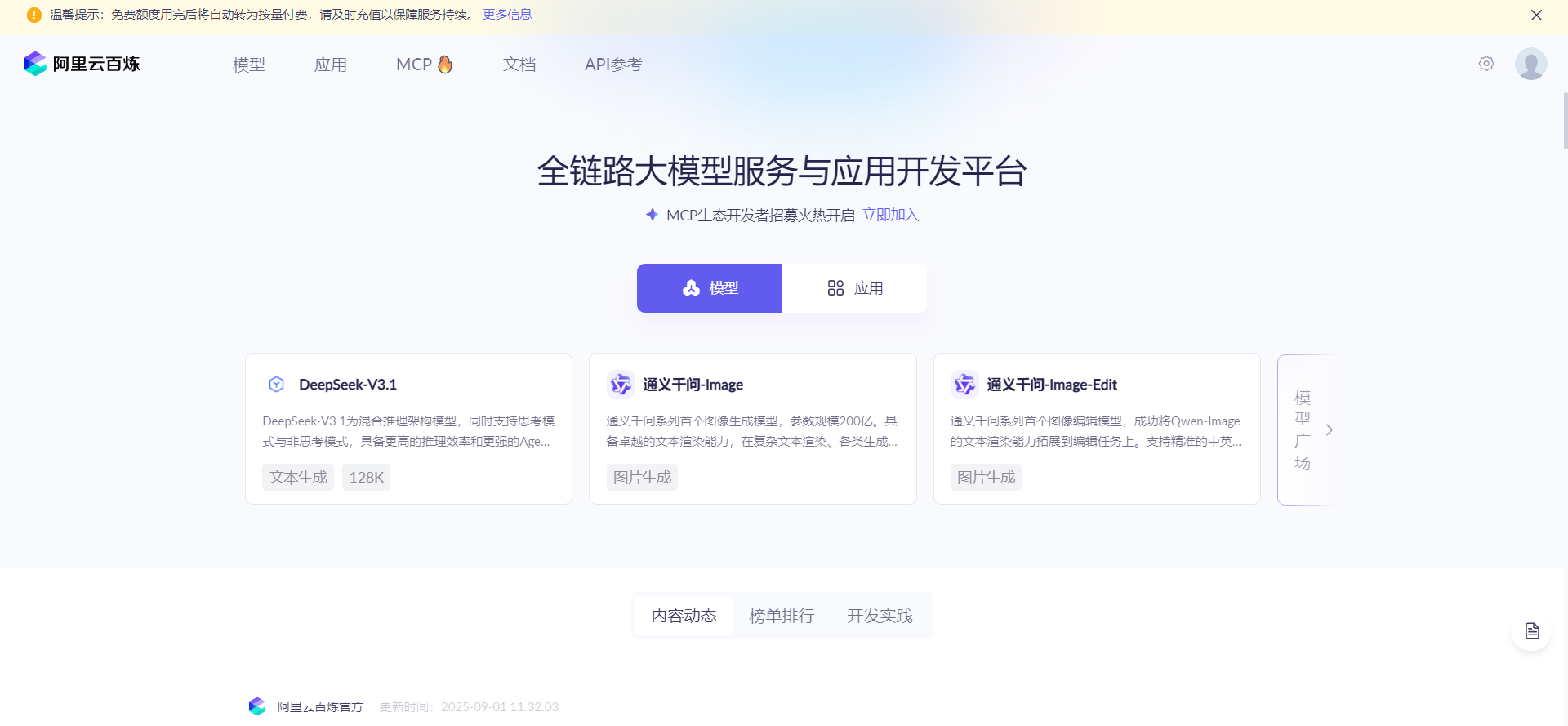Open the 通义千问-Image-Edit model title
The height and width of the screenshot is (726, 1568).
click(1052, 385)
